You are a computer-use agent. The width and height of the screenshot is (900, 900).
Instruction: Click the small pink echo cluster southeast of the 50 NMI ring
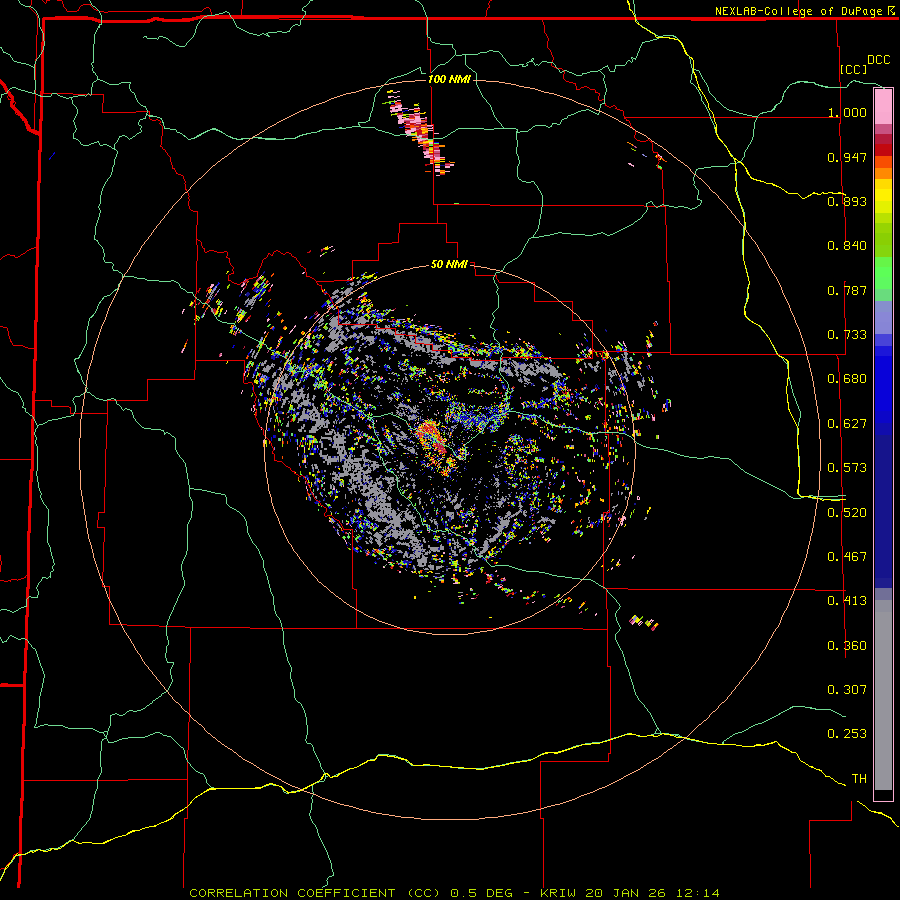(644, 622)
